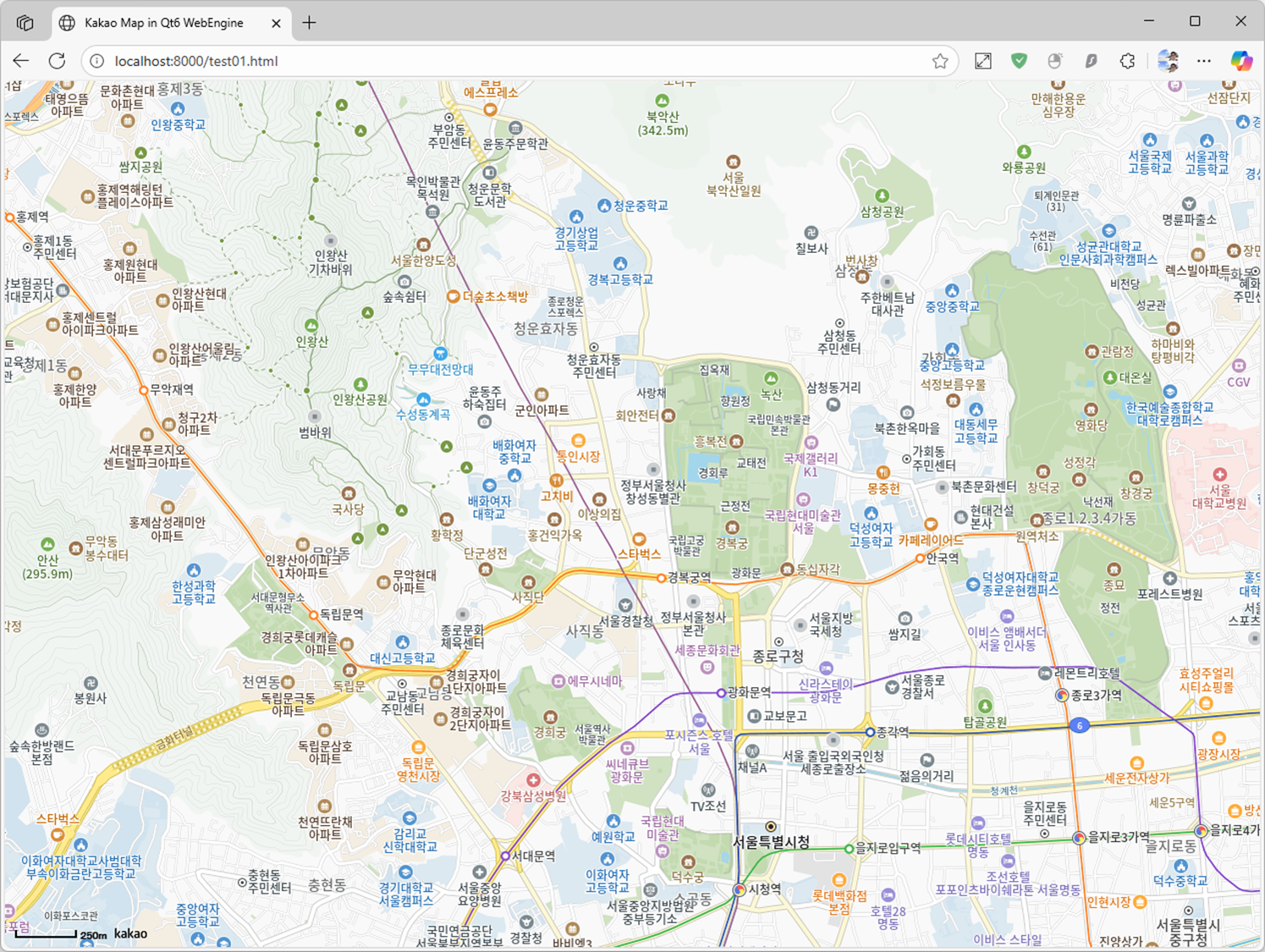Click the 통인시장 market icon
The width and height of the screenshot is (1265, 952).
click(578, 441)
